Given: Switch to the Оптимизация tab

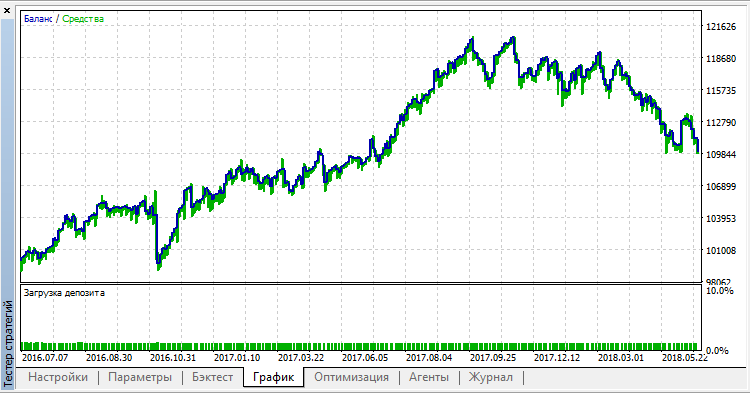Looking at the screenshot, I should coord(352,377).
